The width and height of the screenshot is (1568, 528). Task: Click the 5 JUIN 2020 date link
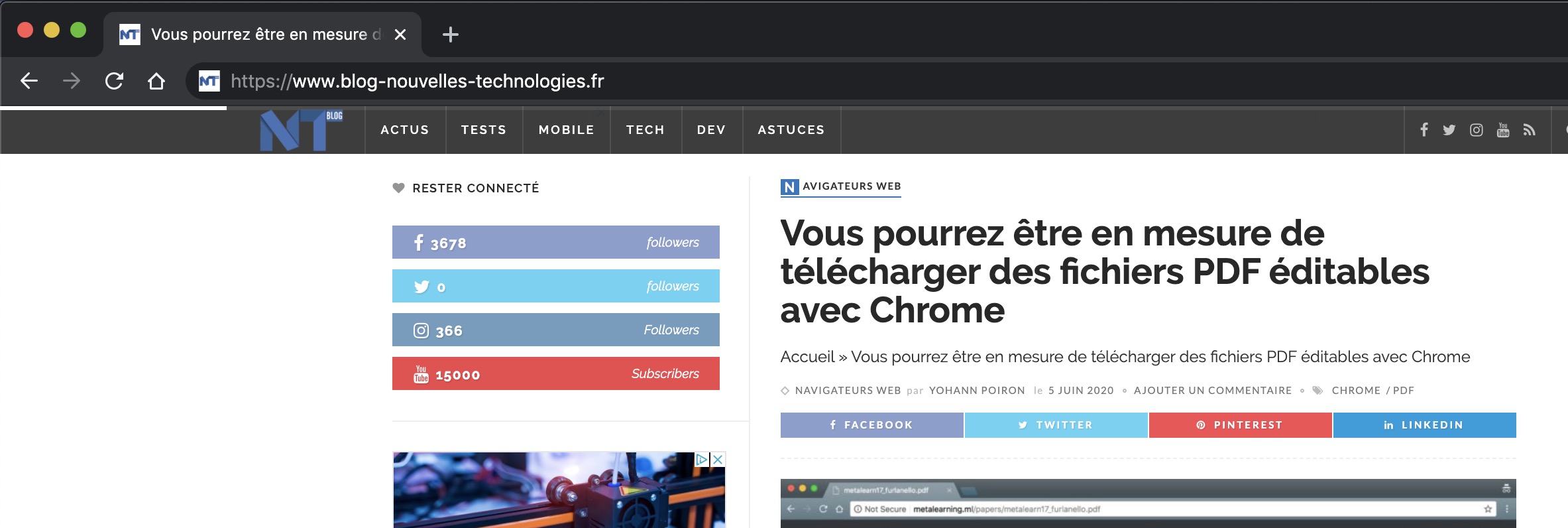[1081, 391]
